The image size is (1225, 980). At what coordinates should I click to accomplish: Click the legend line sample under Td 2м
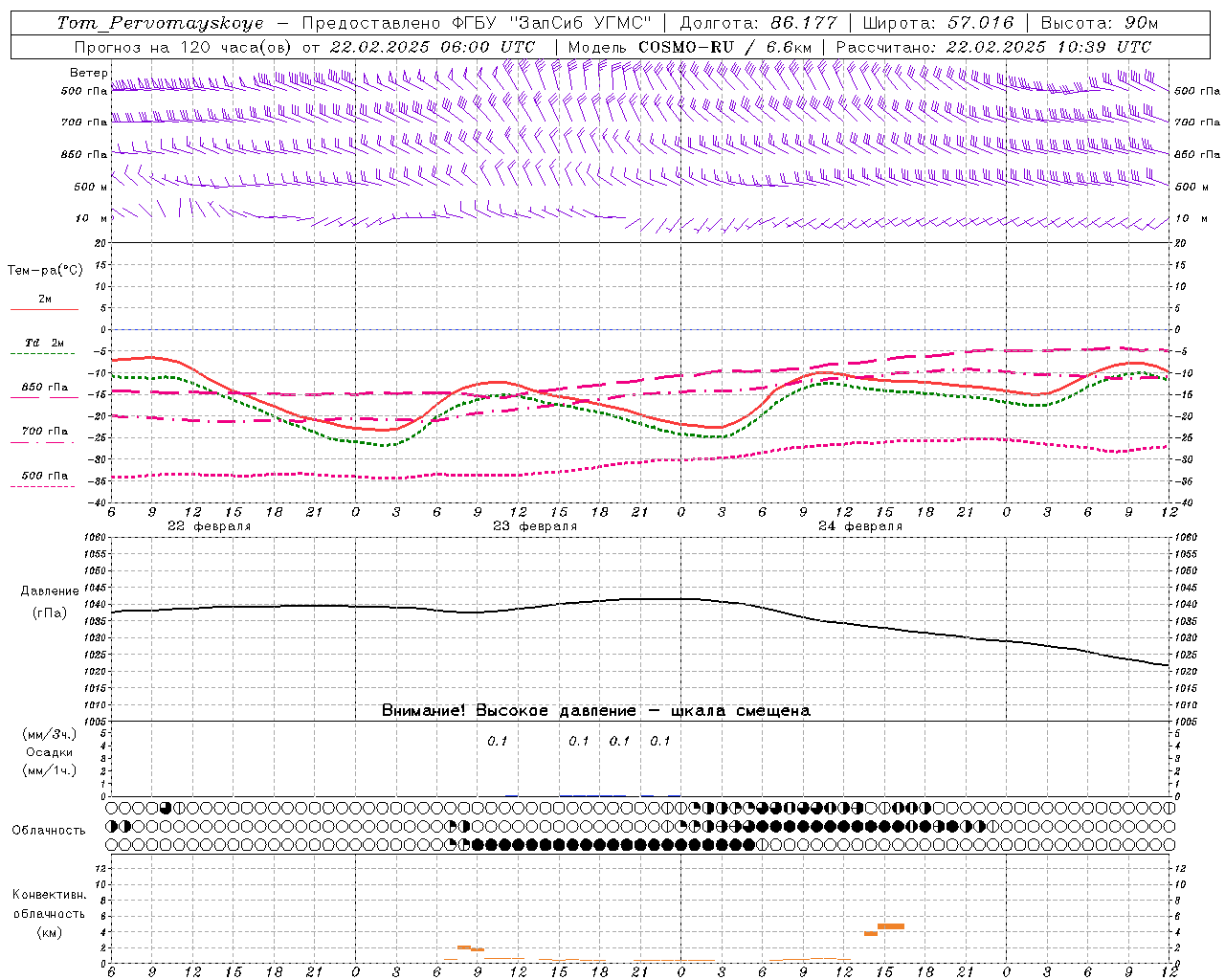(42, 354)
